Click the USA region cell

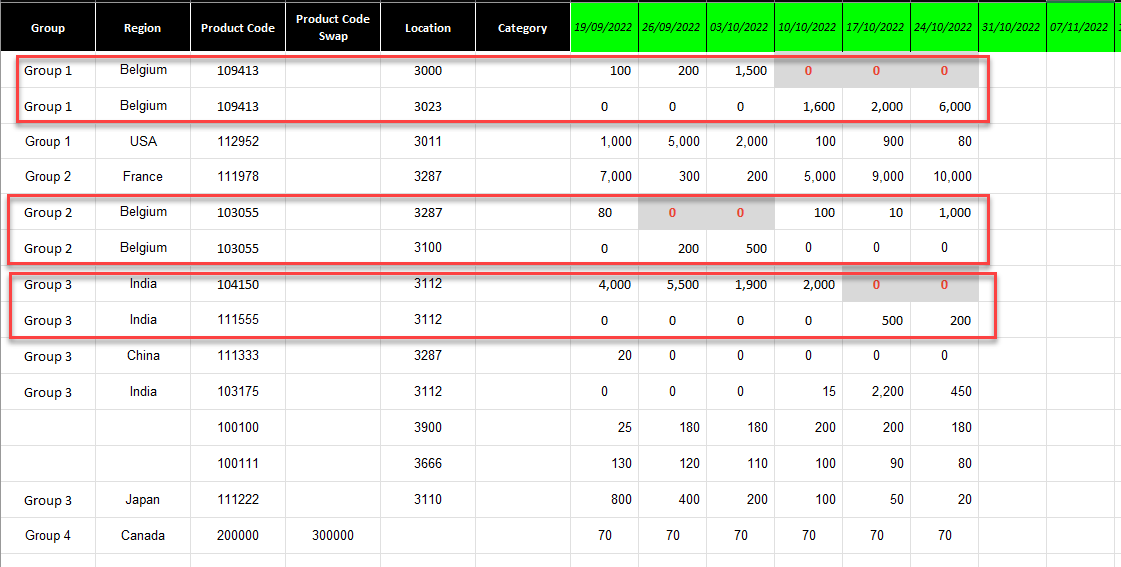point(143,141)
